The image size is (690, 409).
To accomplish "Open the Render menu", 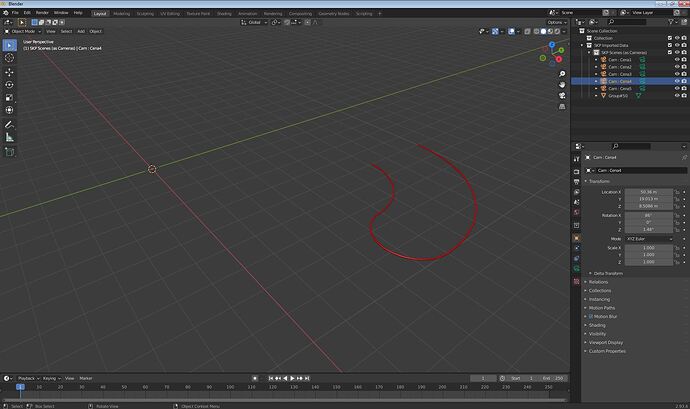I will [x=42, y=13].
